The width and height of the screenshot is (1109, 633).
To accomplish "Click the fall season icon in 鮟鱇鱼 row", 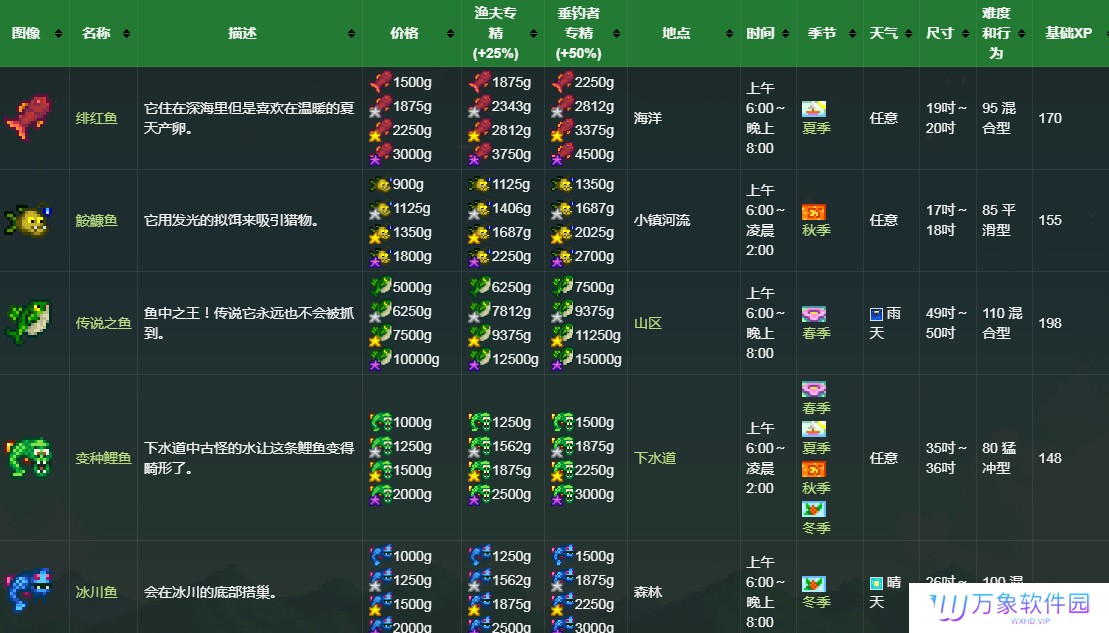I will pos(813,211).
